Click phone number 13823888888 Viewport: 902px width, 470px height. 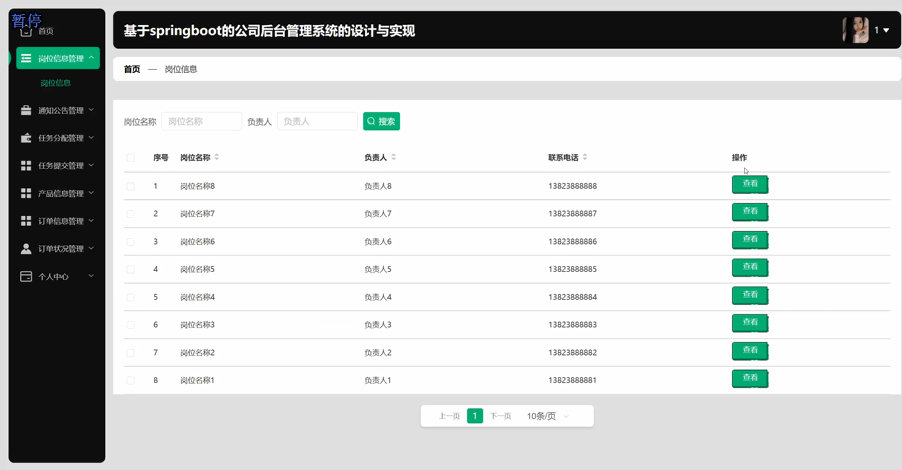pyautogui.click(x=572, y=186)
